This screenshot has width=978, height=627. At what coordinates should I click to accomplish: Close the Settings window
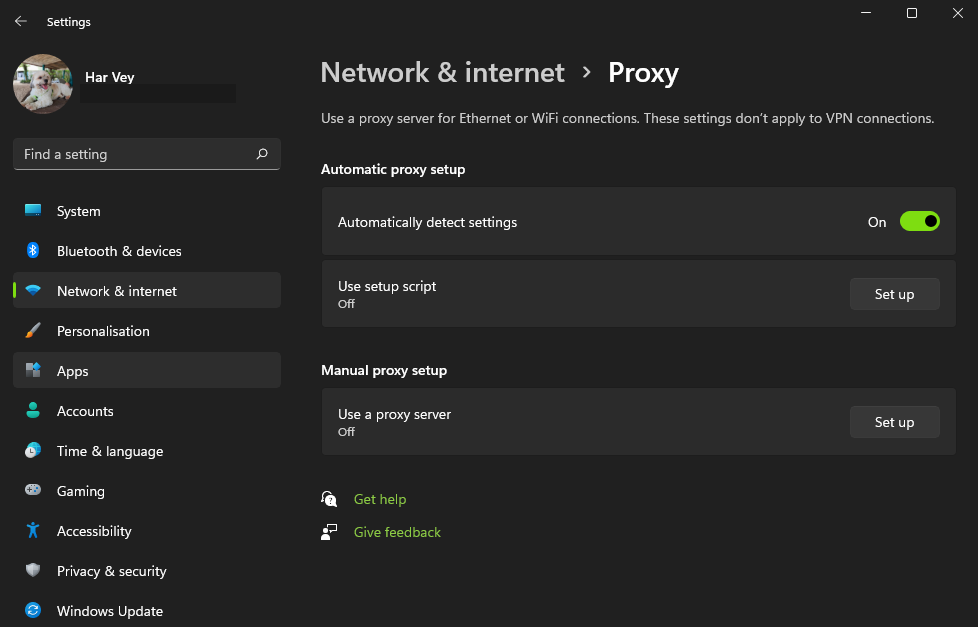coord(958,13)
